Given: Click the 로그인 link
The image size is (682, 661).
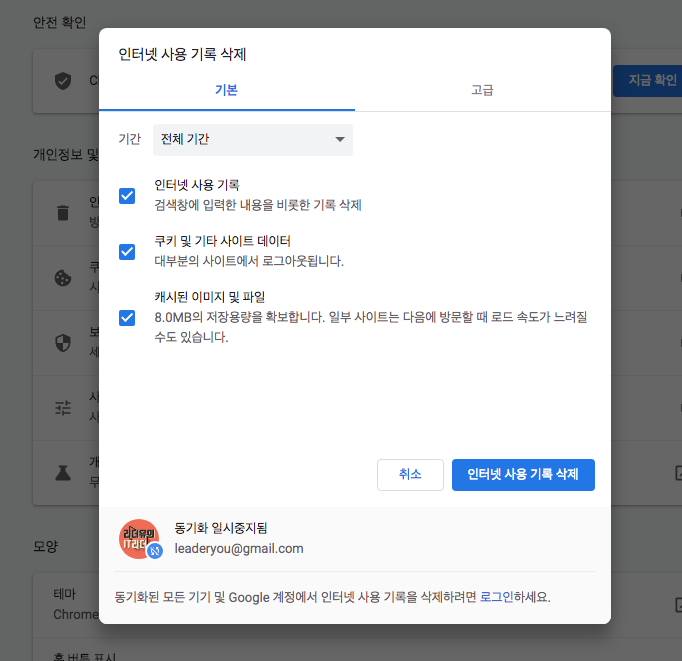Looking at the screenshot, I should click(x=496, y=597).
